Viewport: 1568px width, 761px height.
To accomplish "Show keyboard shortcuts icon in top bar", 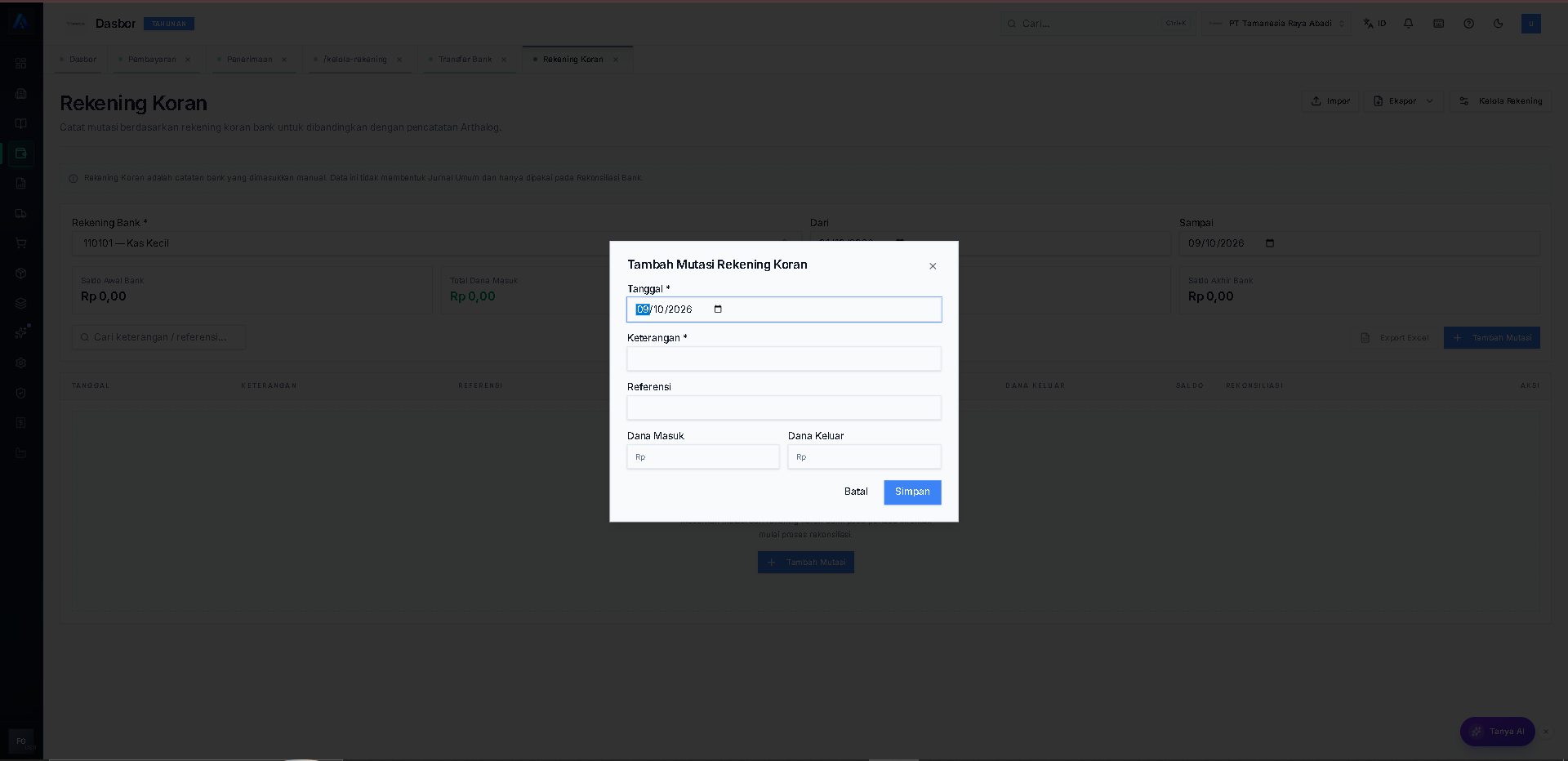I will tap(1439, 24).
